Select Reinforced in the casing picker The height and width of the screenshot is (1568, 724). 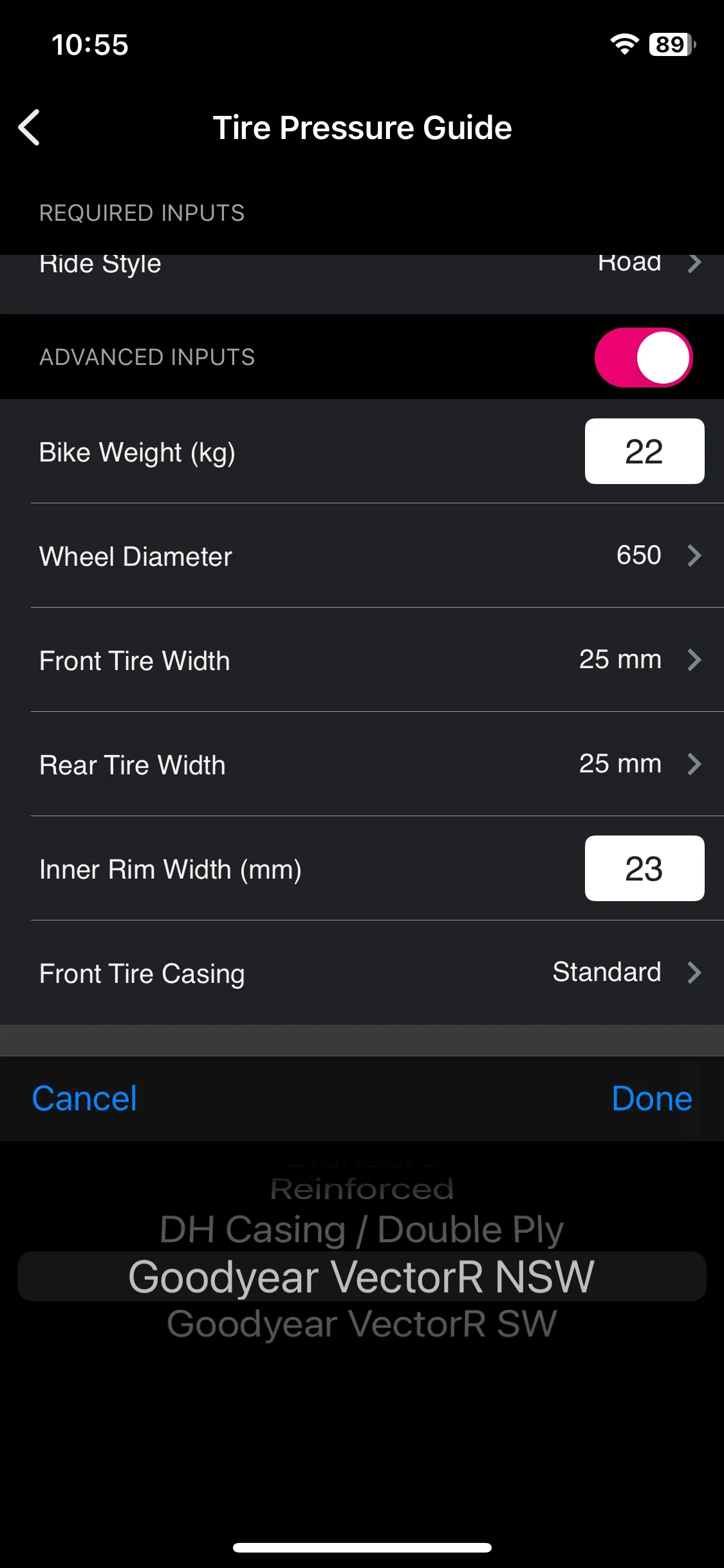click(x=362, y=1189)
